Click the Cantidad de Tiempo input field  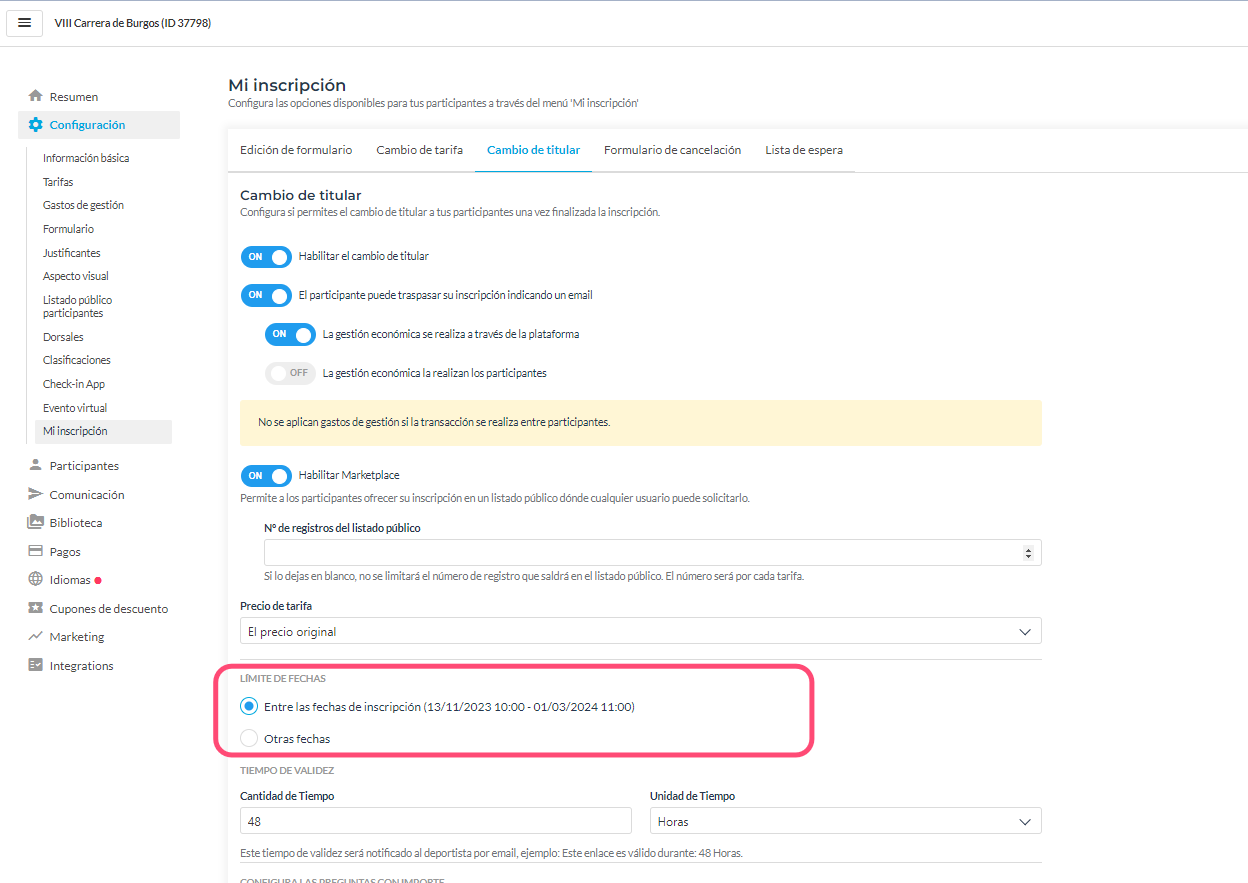(436, 821)
